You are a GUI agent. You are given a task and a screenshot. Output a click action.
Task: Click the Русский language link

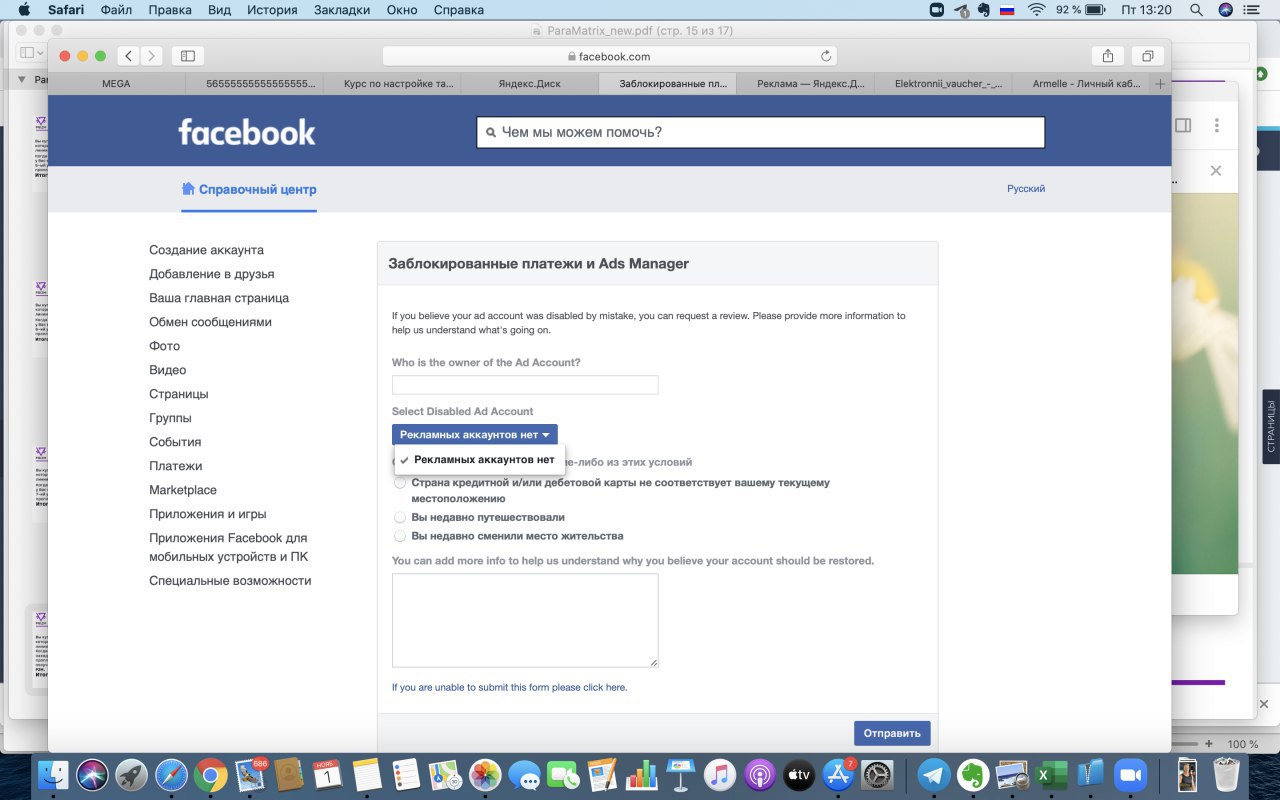click(x=1026, y=188)
